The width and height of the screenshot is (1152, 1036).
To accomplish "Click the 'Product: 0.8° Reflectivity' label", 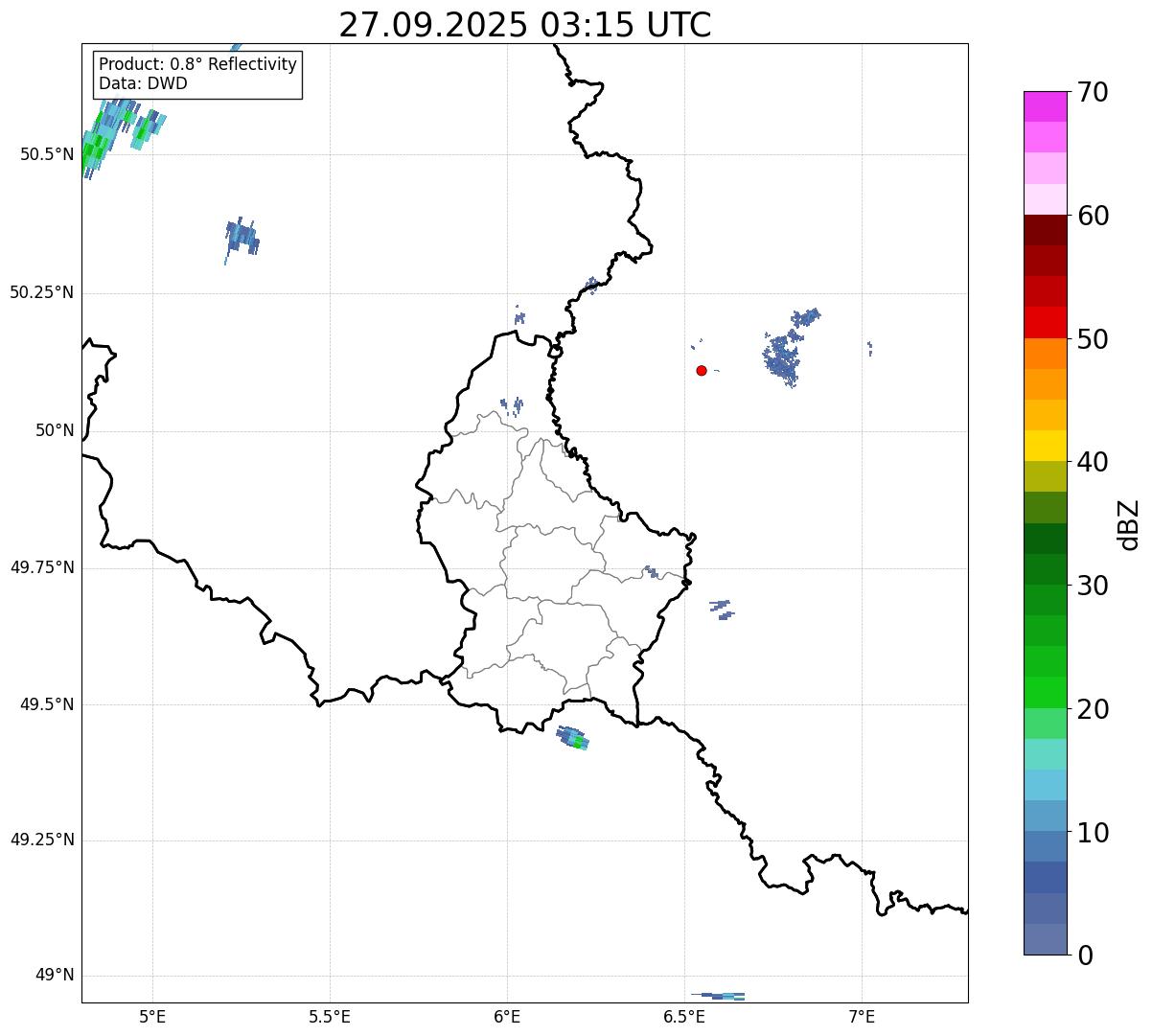I will pos(198,64).
